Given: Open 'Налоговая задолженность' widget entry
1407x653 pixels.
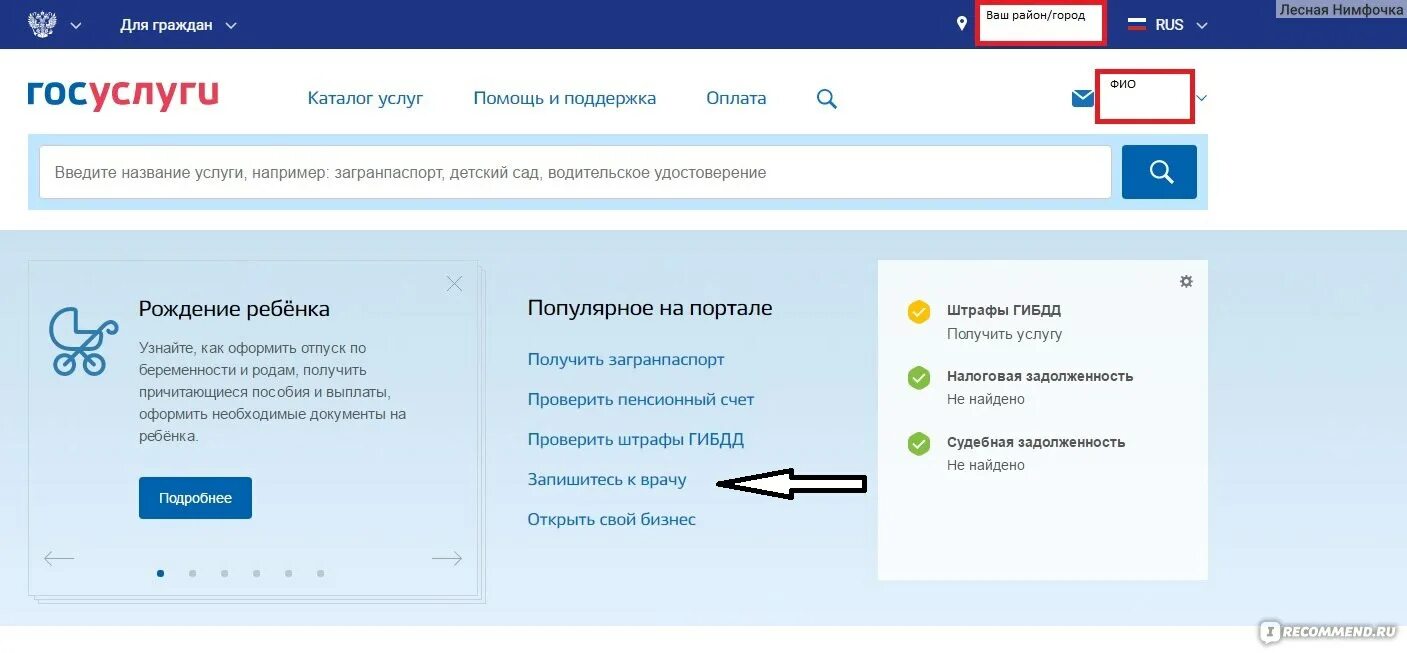Looking at the screenshot, I should coord(1040,376).
